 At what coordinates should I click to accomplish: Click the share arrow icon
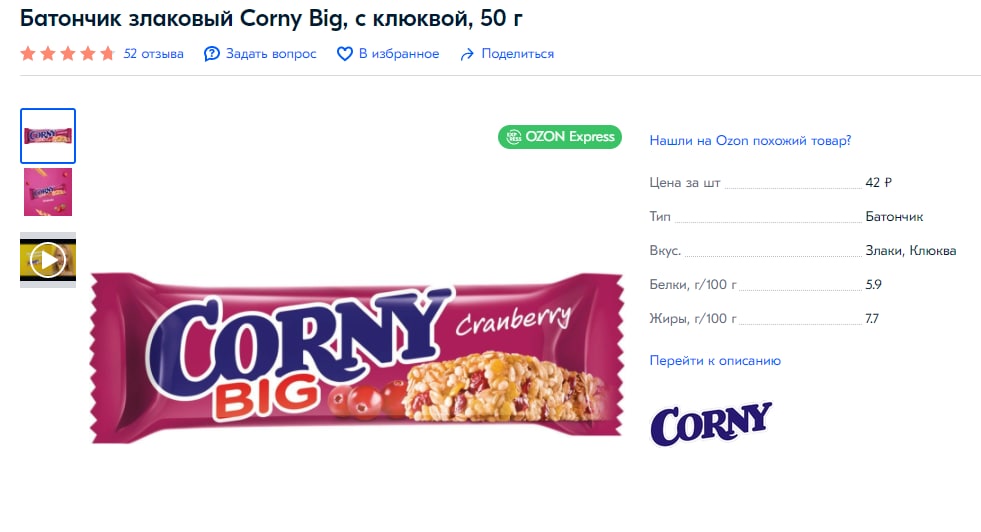[x=467, y=54]
